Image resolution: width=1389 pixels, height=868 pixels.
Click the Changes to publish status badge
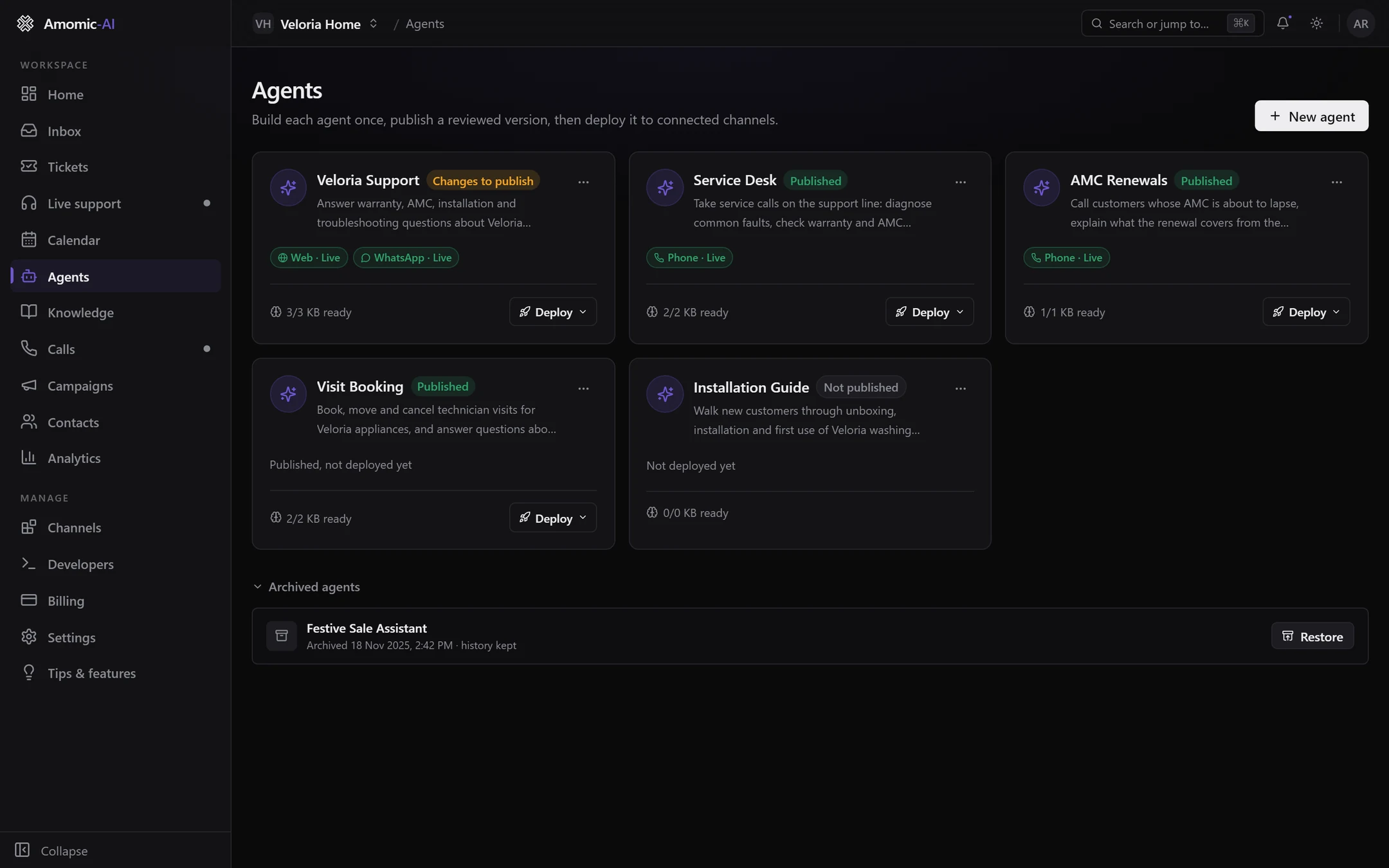[x=482, y=181]
